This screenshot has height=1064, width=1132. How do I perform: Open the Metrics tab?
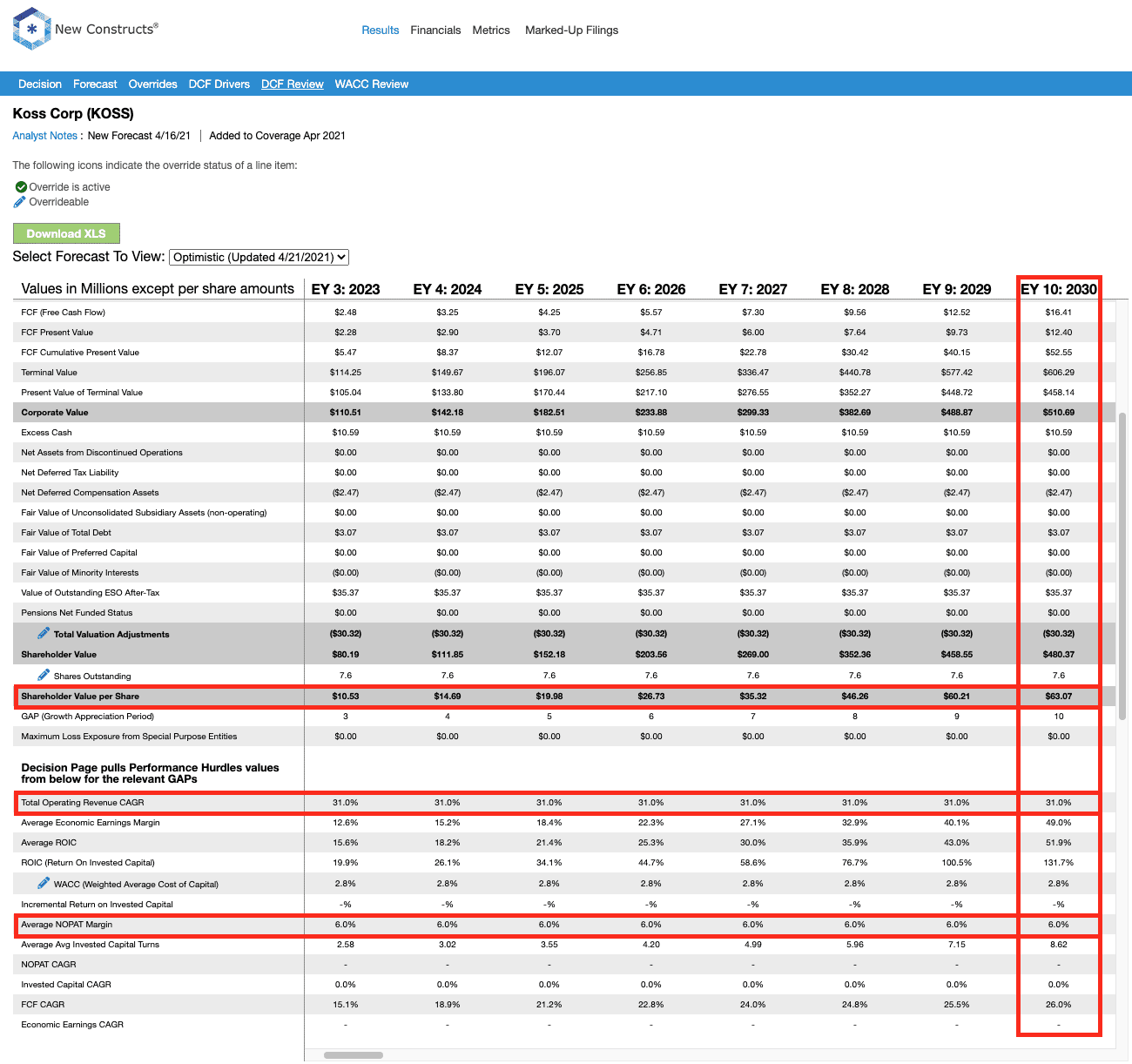[491, 30]
